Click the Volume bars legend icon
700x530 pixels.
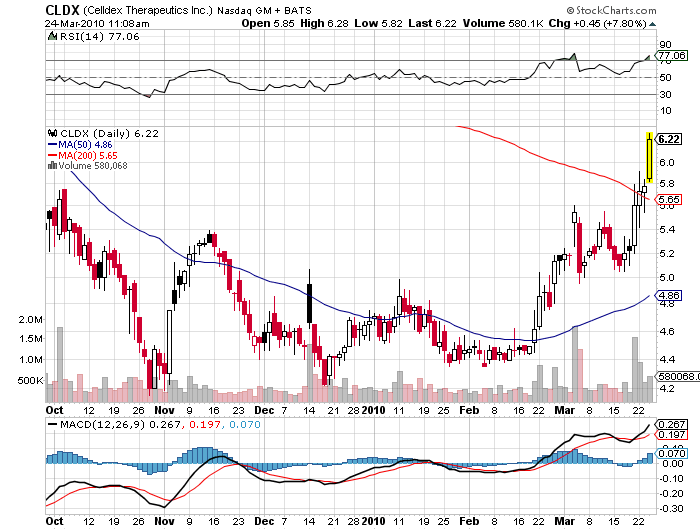(52, 166)
